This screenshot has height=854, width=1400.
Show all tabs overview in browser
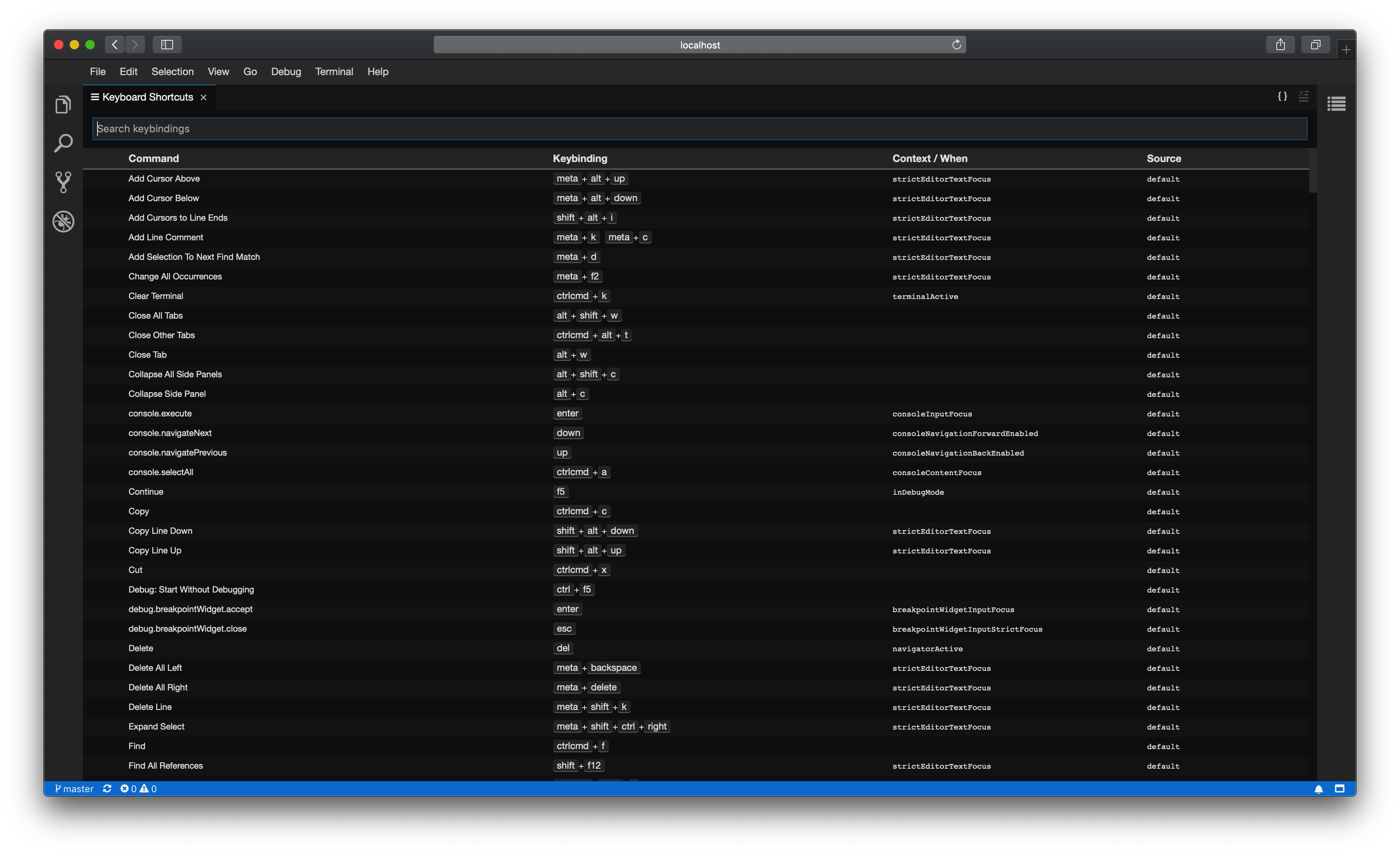pyautogui.click(x=1315, y=45)
